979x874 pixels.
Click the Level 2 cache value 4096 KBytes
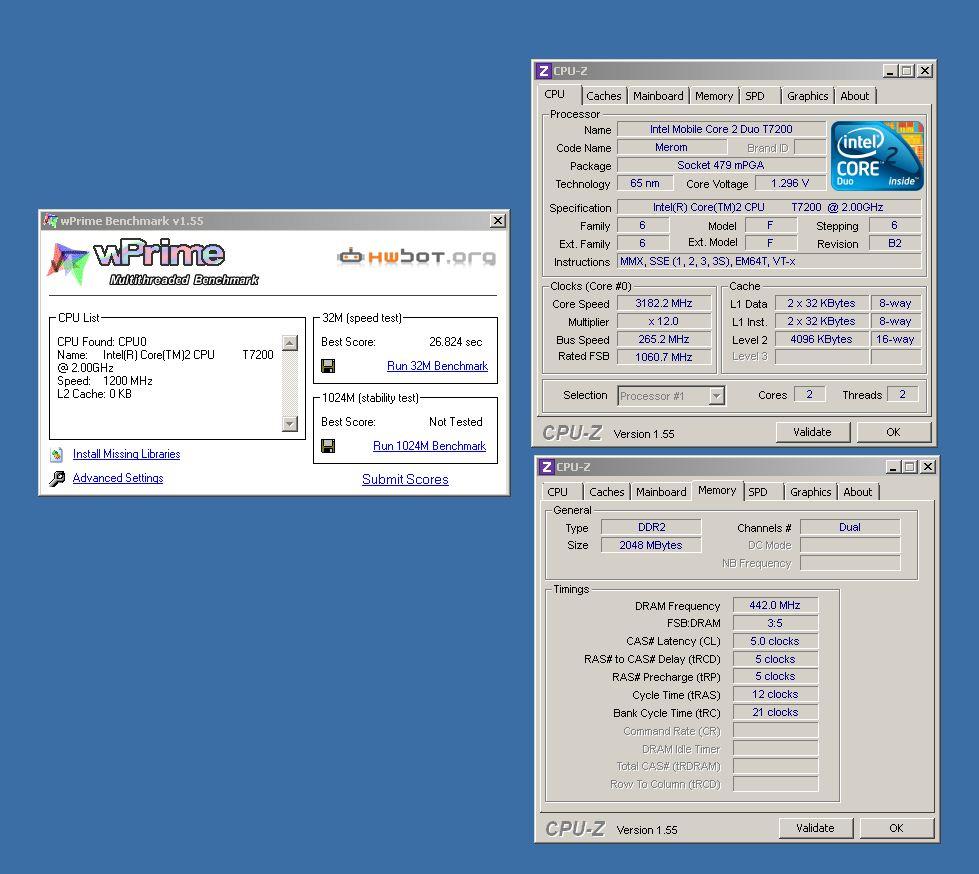tap(821, 339)
